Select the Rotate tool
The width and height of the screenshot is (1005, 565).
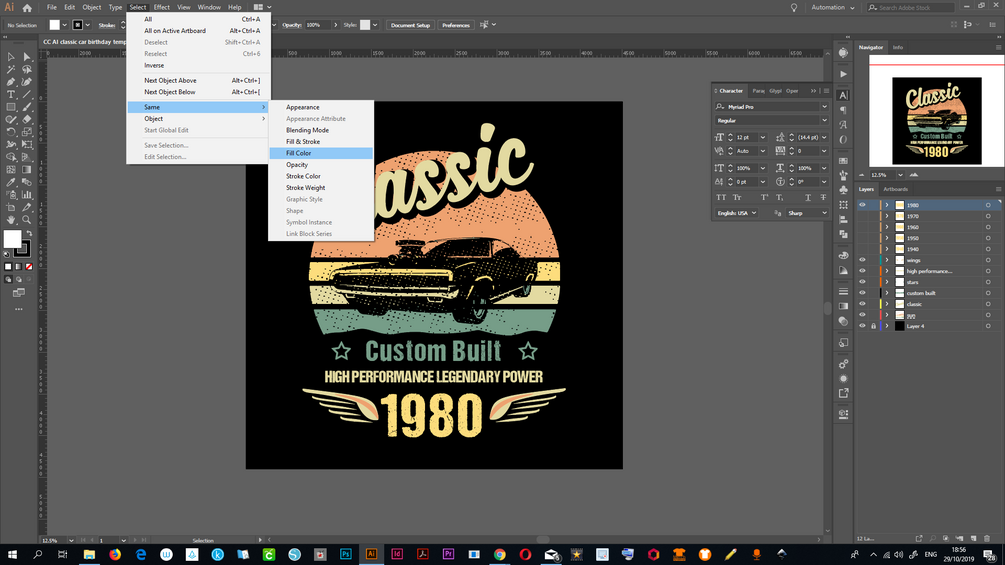(x=11, y=132)
